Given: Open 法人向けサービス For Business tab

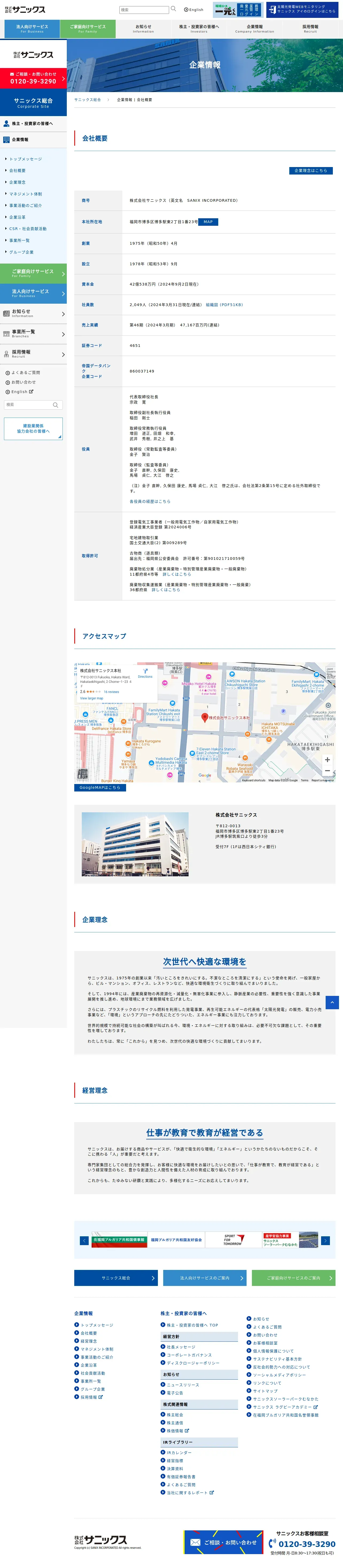Looking at the screenshot, I should pyautogui.click(x=32, y=29).
